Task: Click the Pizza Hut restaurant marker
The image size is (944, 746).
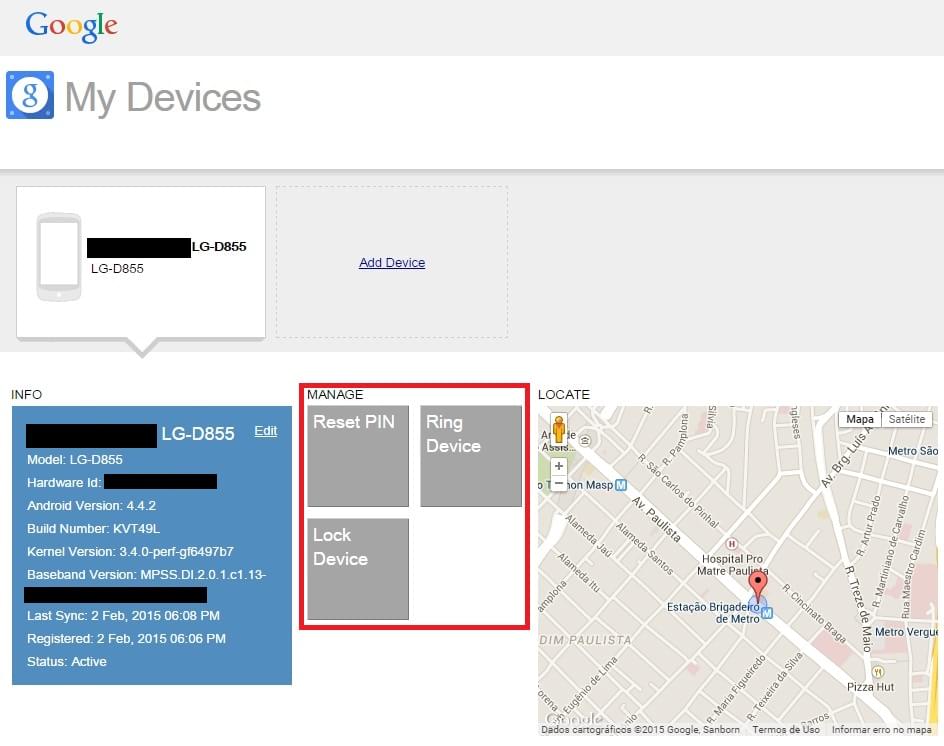Action: pyautogui.click(x=878, y=671)
